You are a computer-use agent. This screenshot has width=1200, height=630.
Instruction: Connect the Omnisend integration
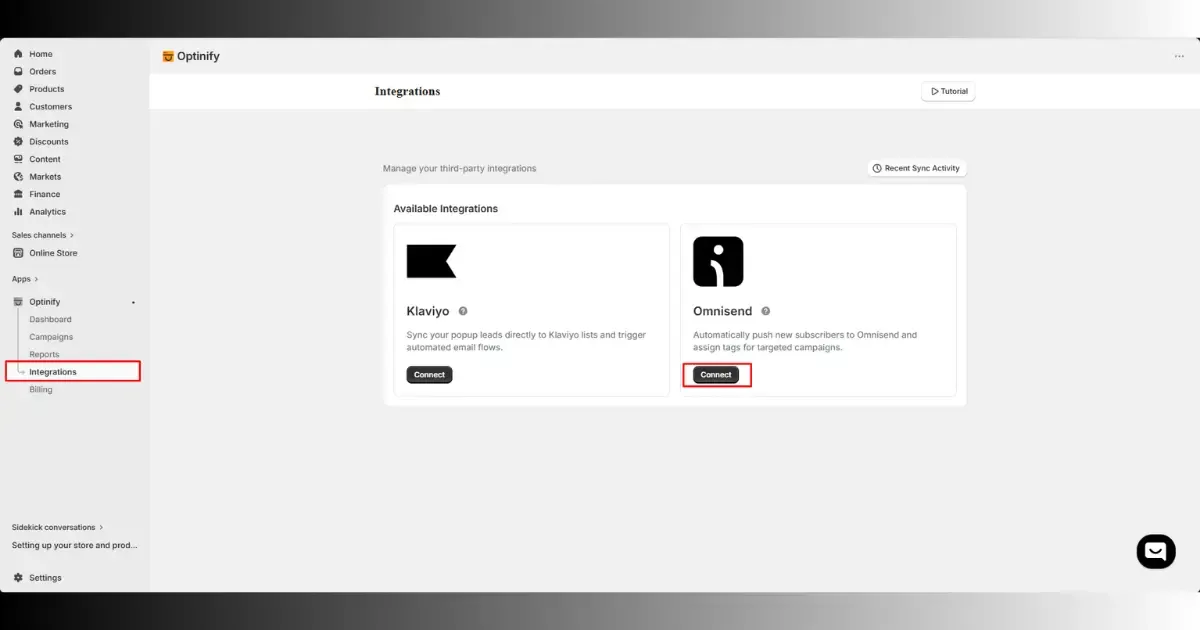coord(716,374)
